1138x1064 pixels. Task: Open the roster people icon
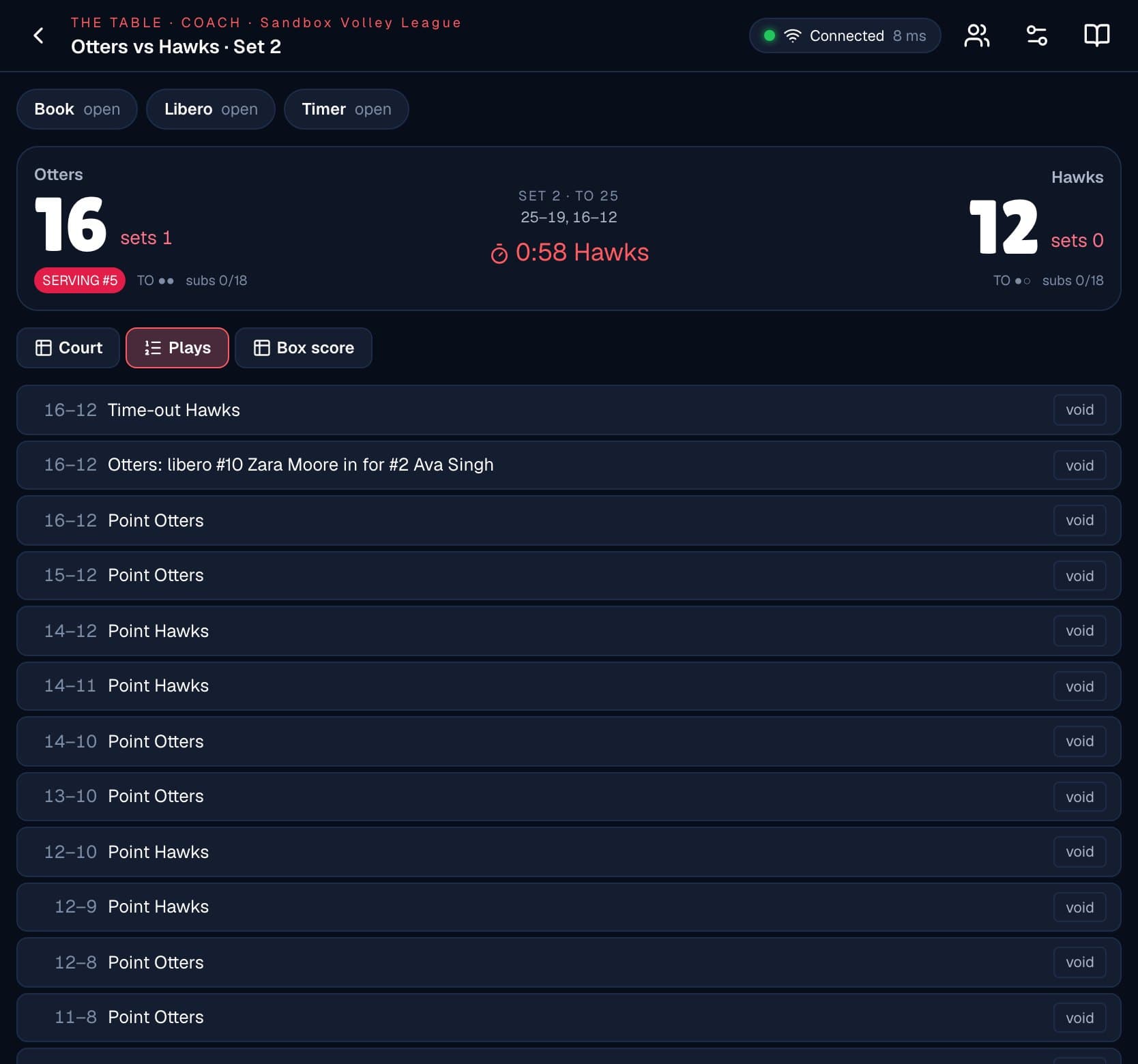[x=977, y=35]
